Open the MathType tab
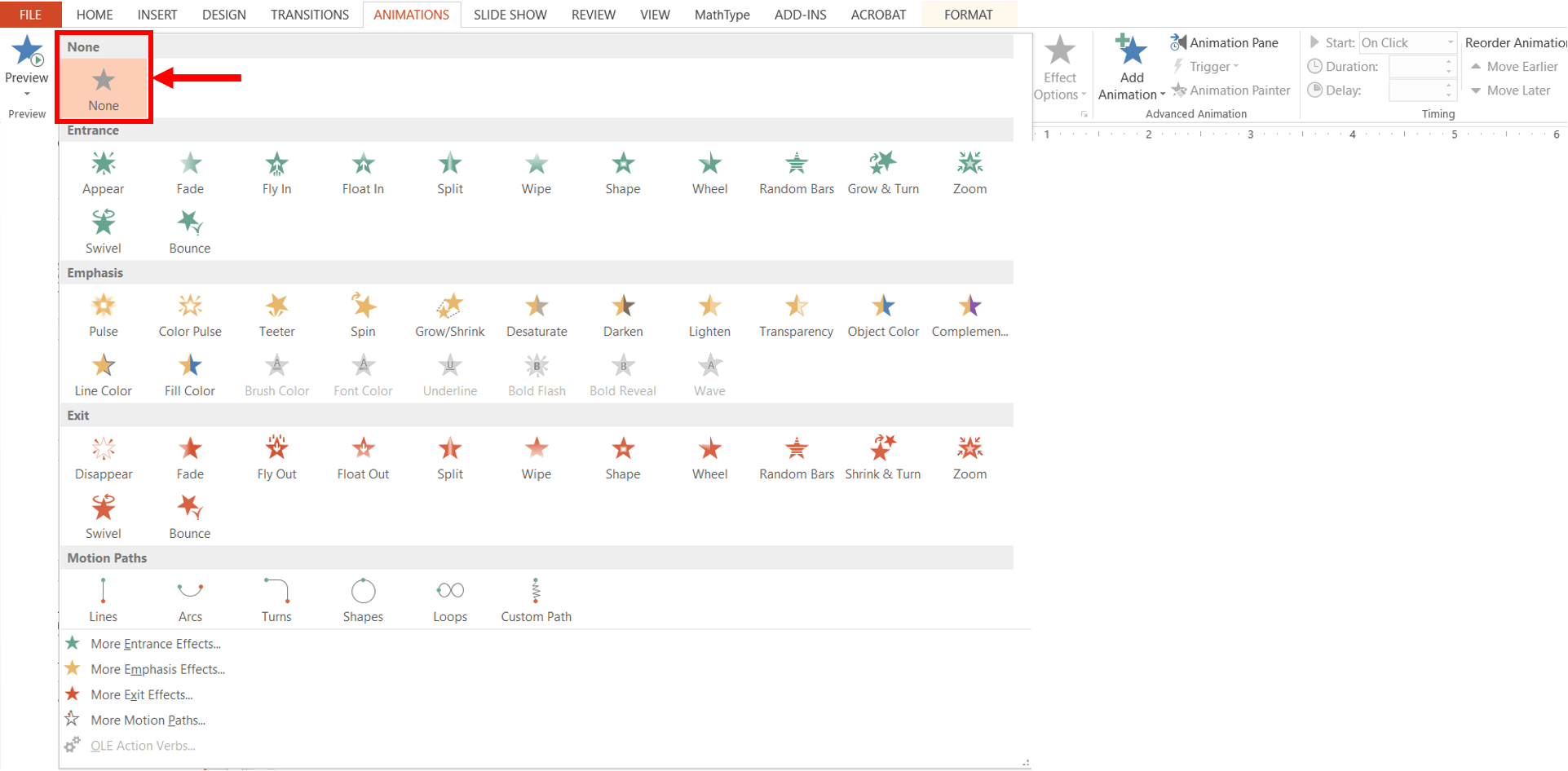Screen dimensions: 1568x771 (x=722, y=15)
